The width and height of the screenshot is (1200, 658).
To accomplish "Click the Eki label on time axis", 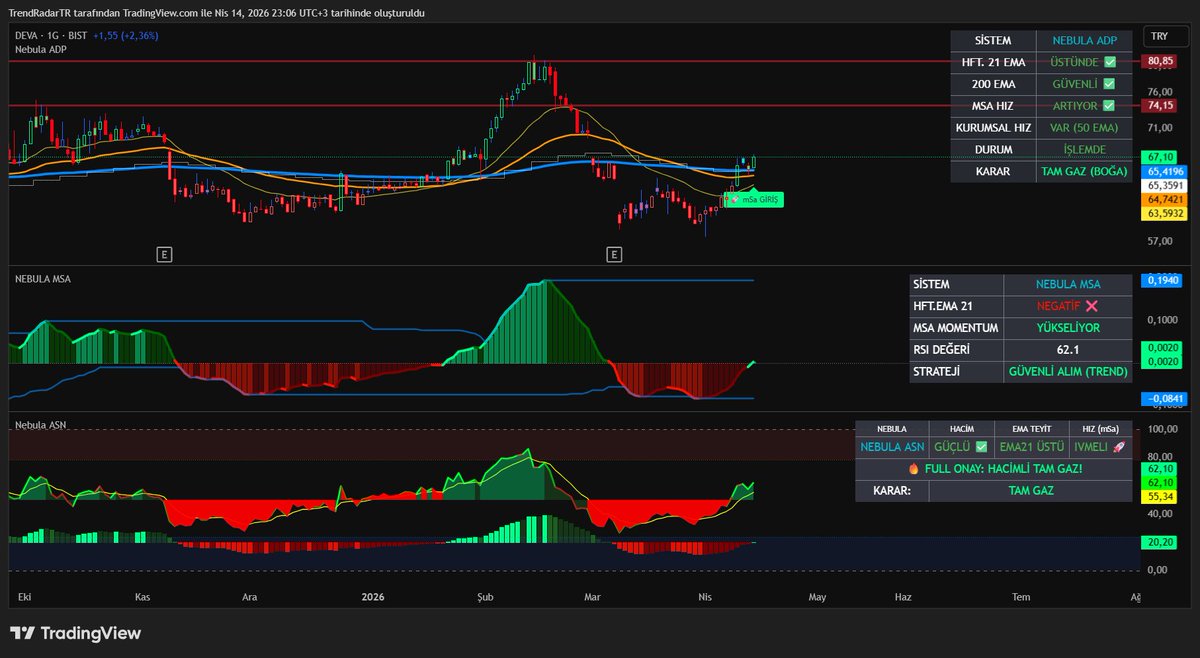I will (24, 597).
